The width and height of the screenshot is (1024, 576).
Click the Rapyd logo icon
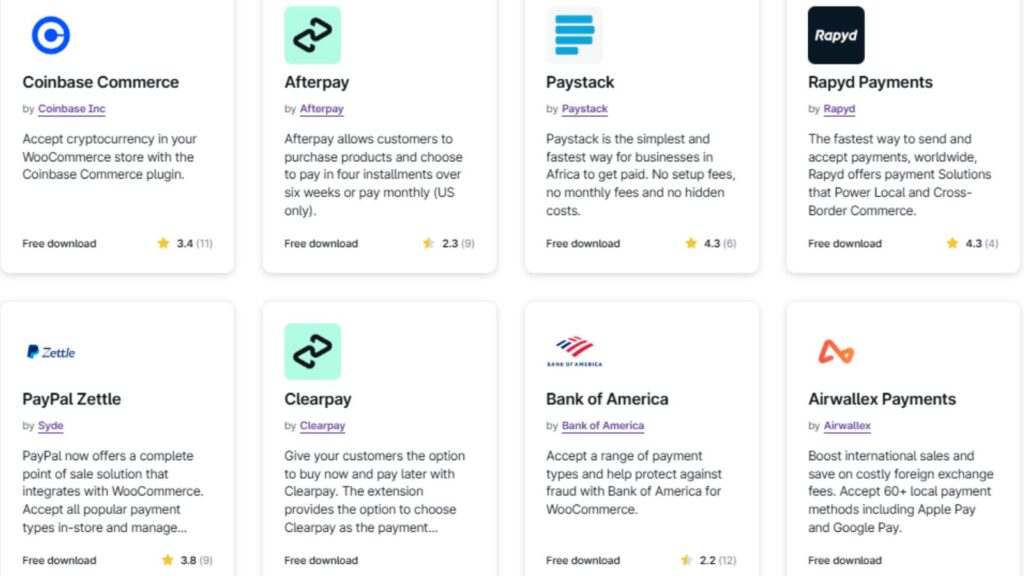click(x=836, y=36)
